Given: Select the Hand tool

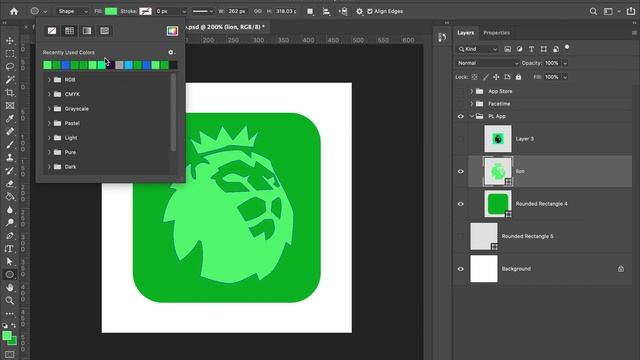Looking at the screenshot, I should [x=10, y=288].
